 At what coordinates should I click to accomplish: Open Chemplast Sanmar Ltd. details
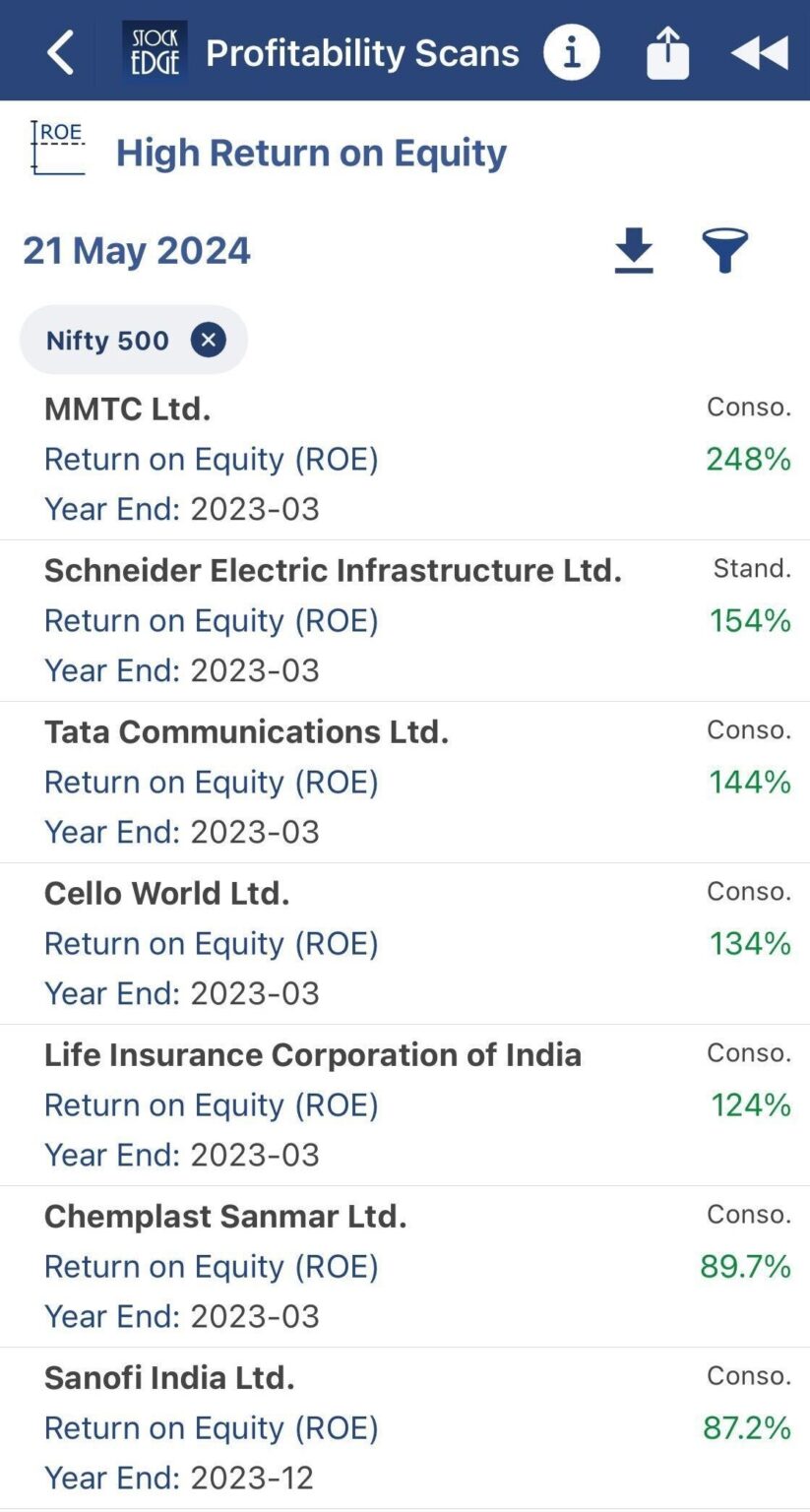(225, 1217)
